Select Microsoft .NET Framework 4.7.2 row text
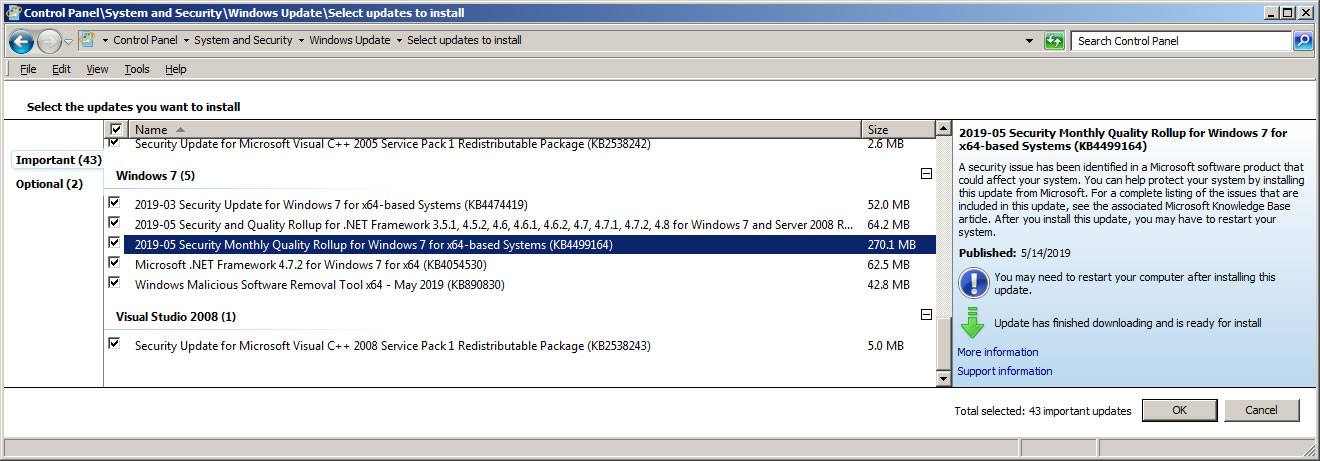Screen dimensions: 1320x461 311,265
